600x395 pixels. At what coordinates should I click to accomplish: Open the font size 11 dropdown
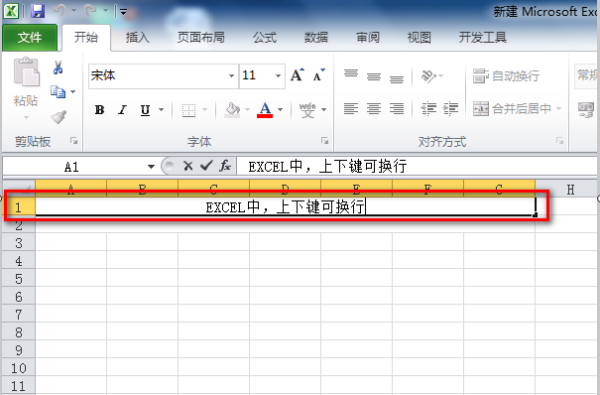coord(278,76)
